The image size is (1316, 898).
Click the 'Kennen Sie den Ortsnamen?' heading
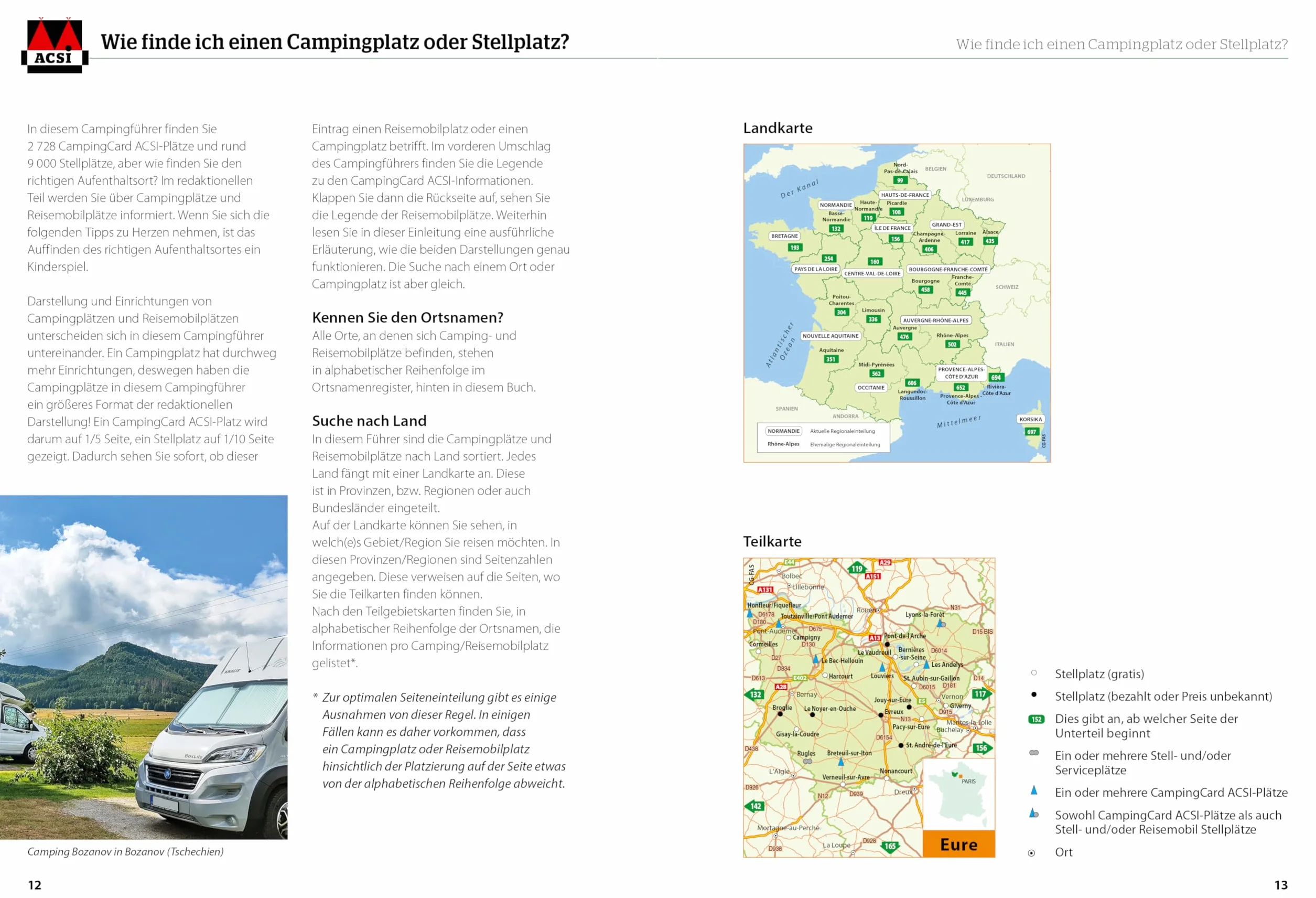(x=408, y=317)
